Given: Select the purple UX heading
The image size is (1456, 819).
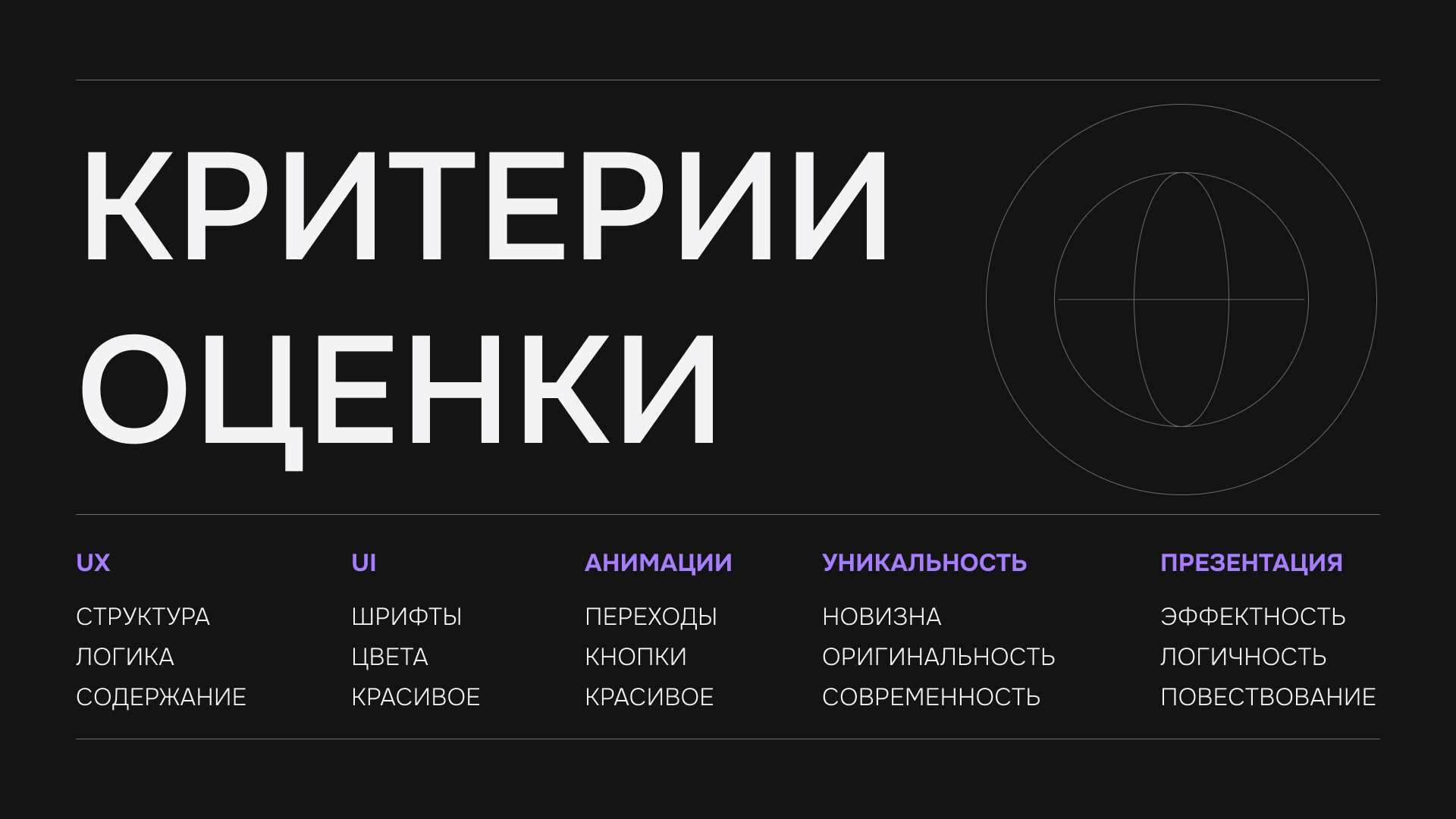Looking at the screenshot, I should [93, 563].
